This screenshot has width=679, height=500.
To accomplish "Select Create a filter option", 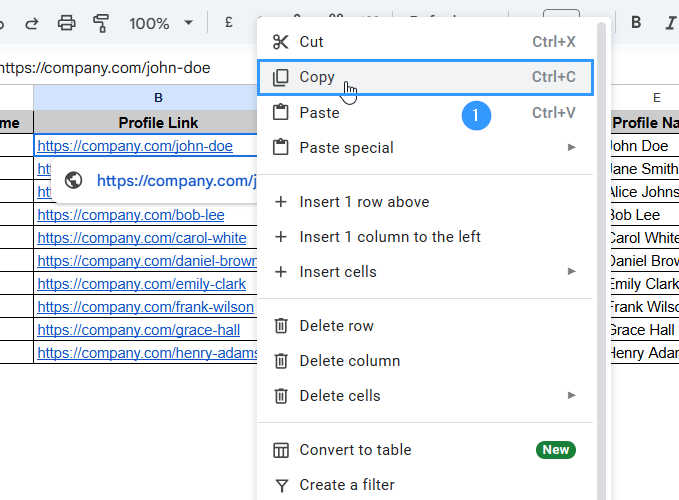I will click(x=425, y=485).
